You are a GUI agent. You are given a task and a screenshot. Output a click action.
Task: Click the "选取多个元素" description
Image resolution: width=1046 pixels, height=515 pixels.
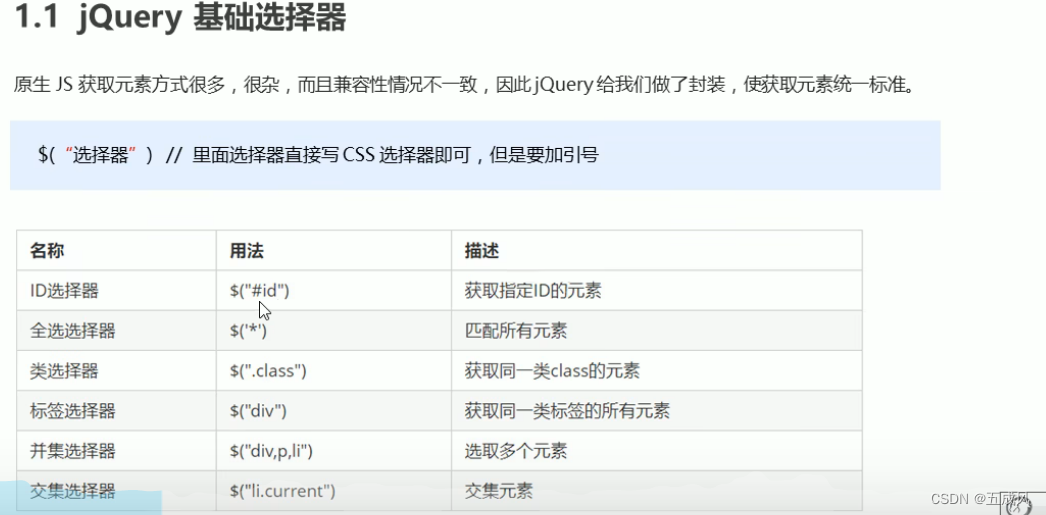[x=516, y=451]
